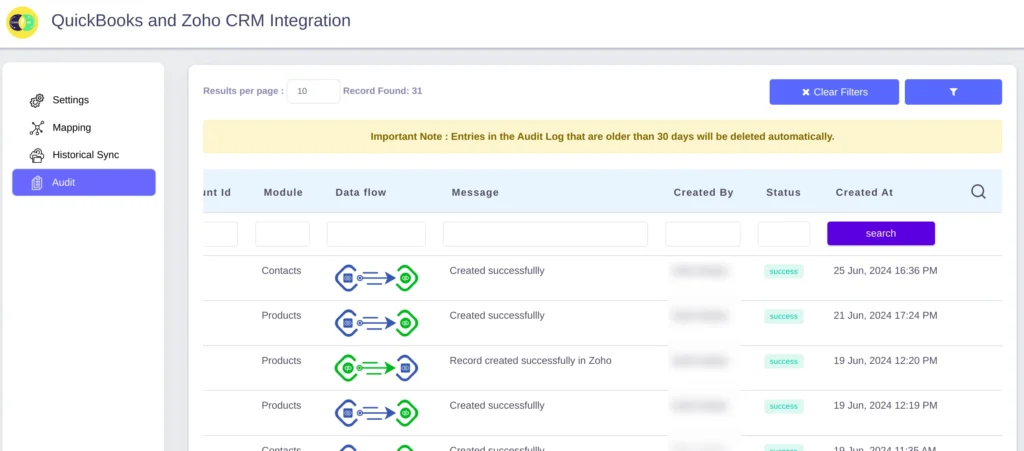Image resolution: width=1024 pixels, height=451 pixels.
Task: Click the funnel filter button
Action: (x=953, y=92)
